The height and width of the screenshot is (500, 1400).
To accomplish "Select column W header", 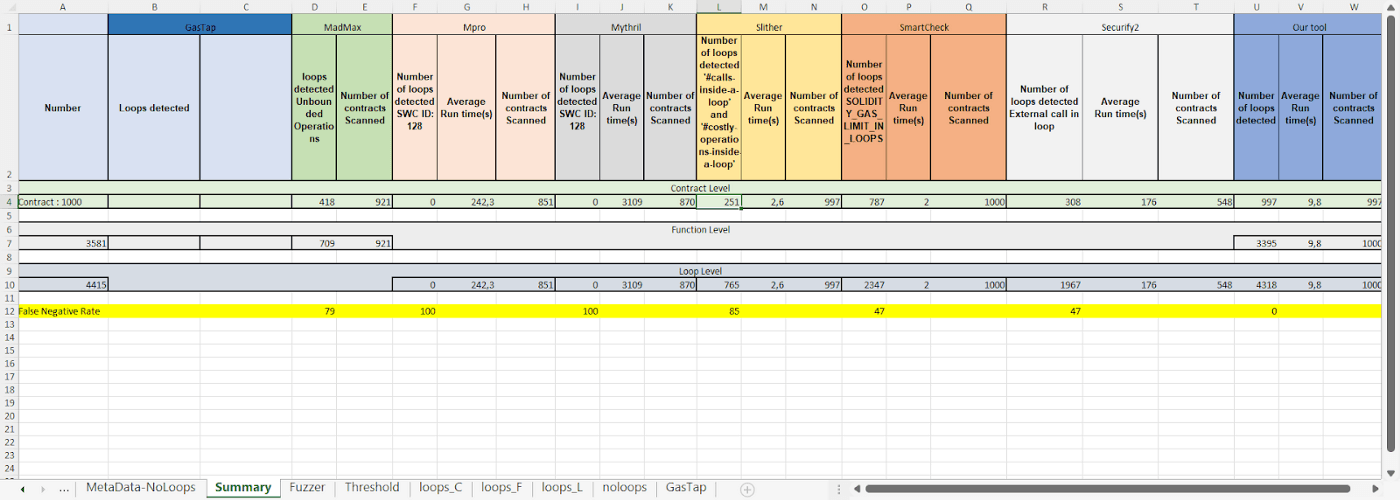I will (1353, 5).
